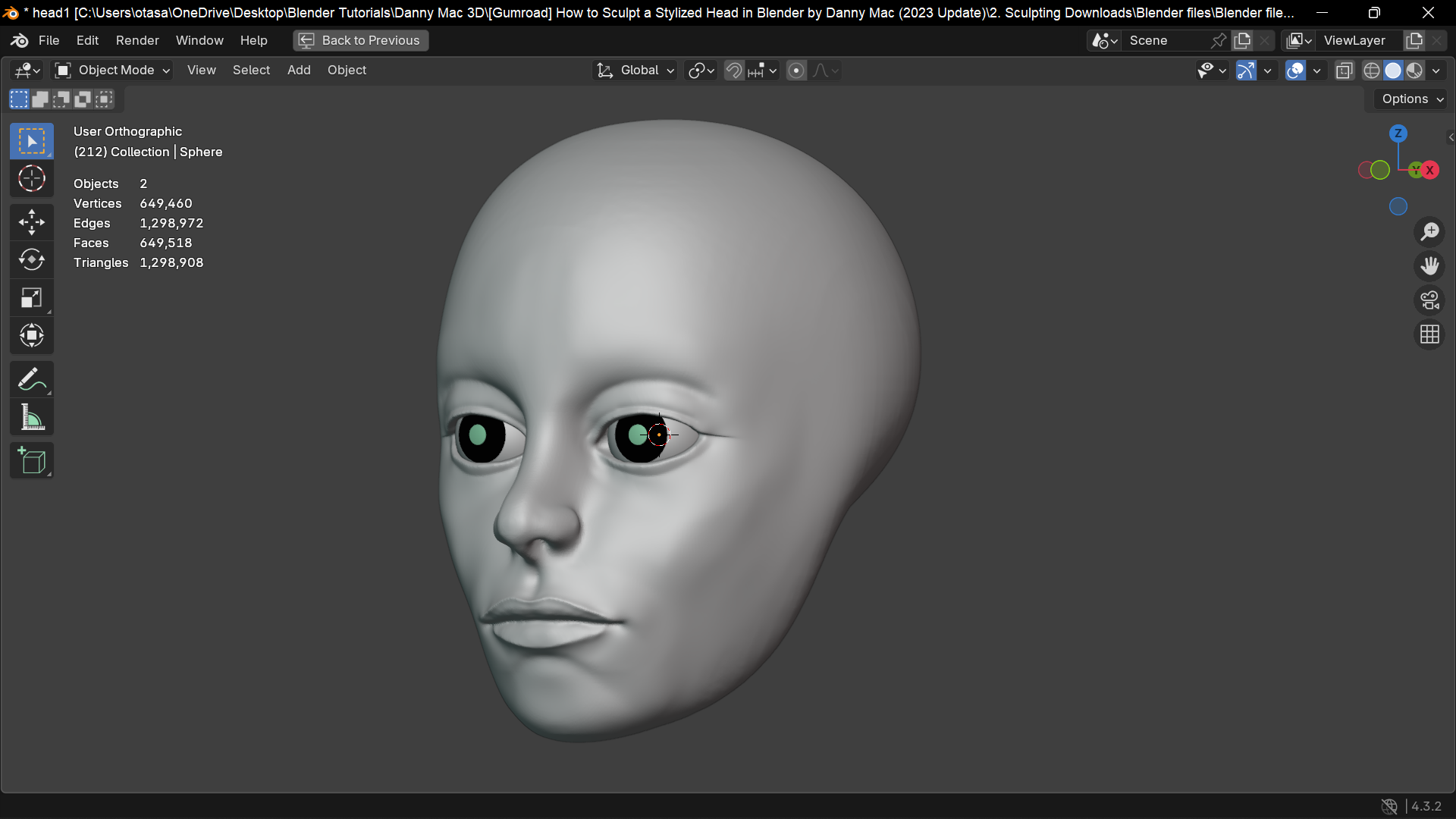Open the object visibility eye dropdown
The image size is (1456, 819).
pos(1211,71)
